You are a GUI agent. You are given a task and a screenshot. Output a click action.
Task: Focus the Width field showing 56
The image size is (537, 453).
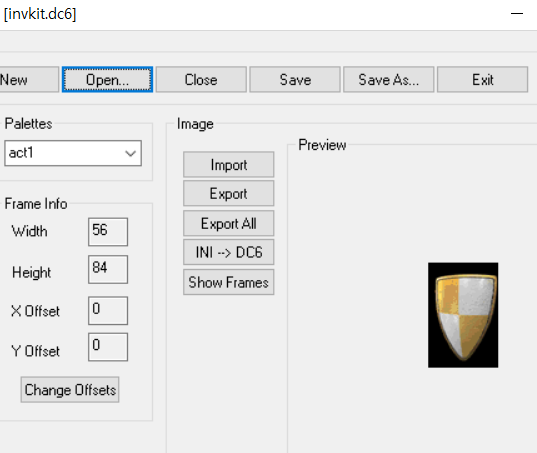pyautogui.click(x=108, y=232)
